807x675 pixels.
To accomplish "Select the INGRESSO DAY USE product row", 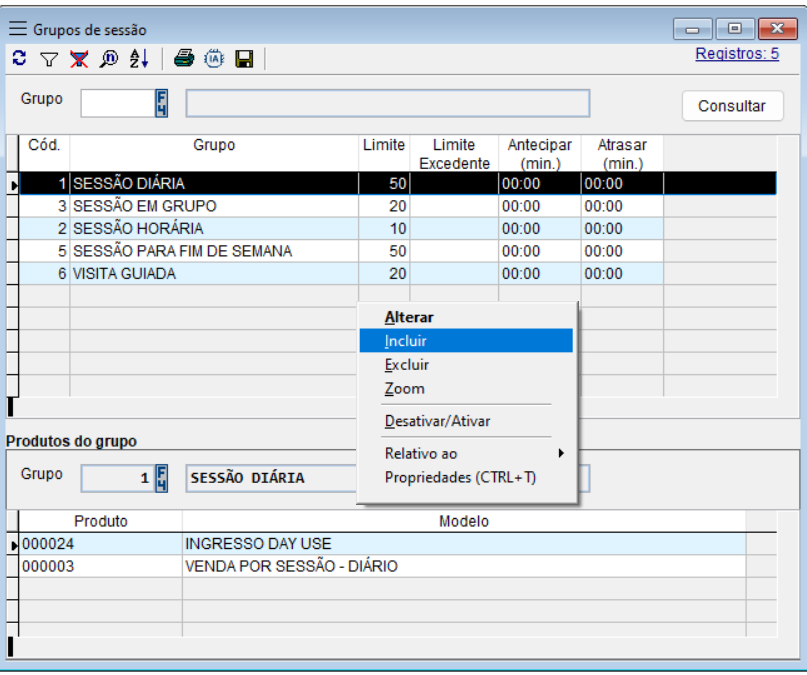I will (258, 544).
